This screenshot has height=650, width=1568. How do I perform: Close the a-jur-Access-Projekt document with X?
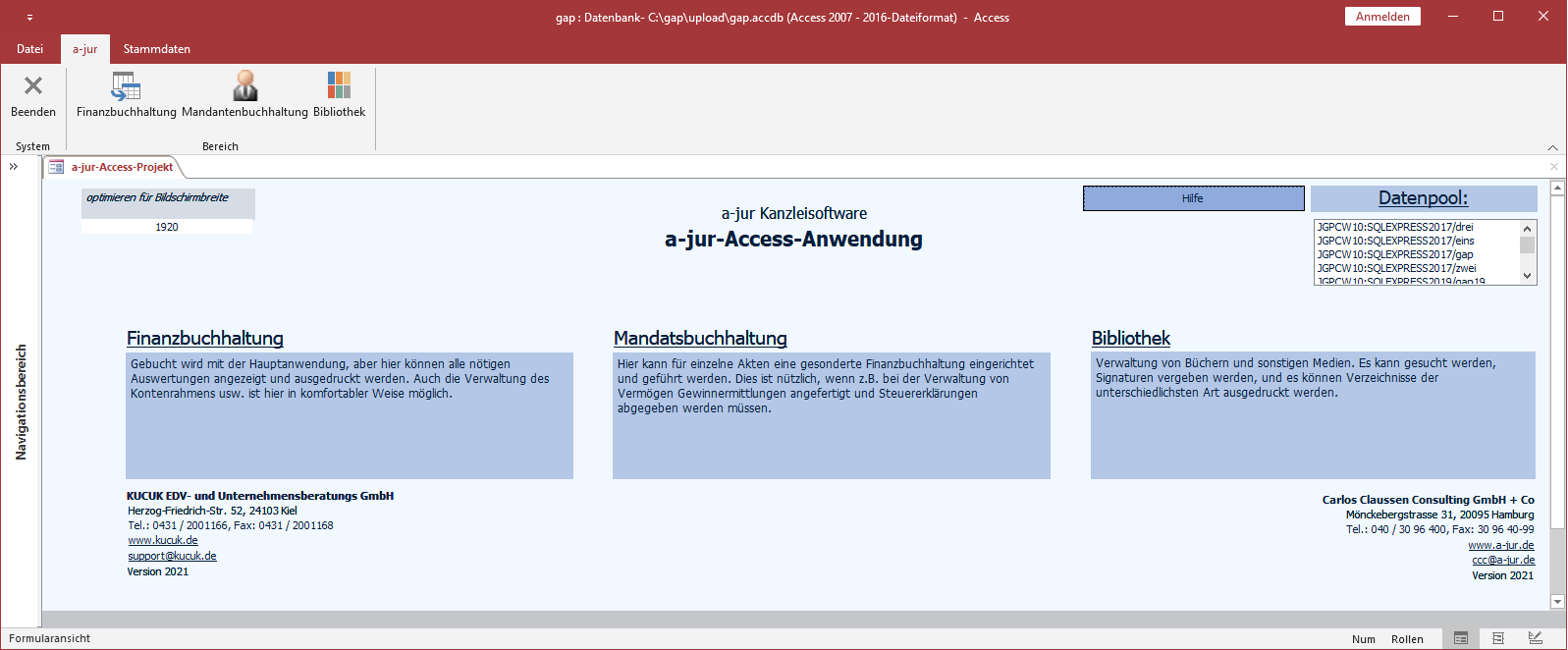pyautogui.click(x=1554, y=167)
